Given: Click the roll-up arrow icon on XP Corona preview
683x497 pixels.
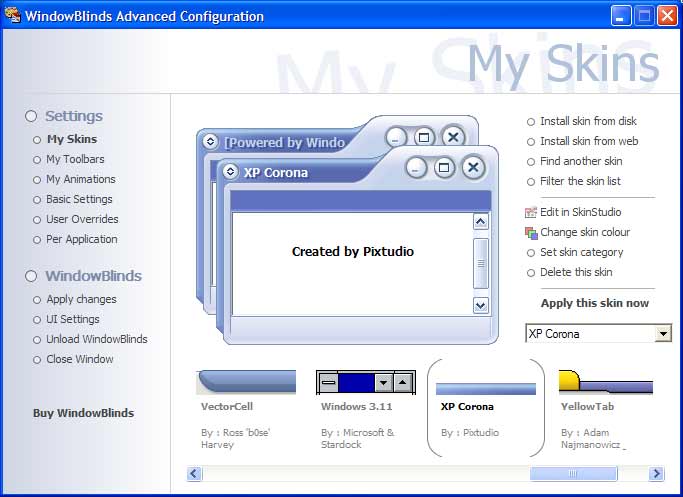Looking at the screenshot, I should pos(230,172).
